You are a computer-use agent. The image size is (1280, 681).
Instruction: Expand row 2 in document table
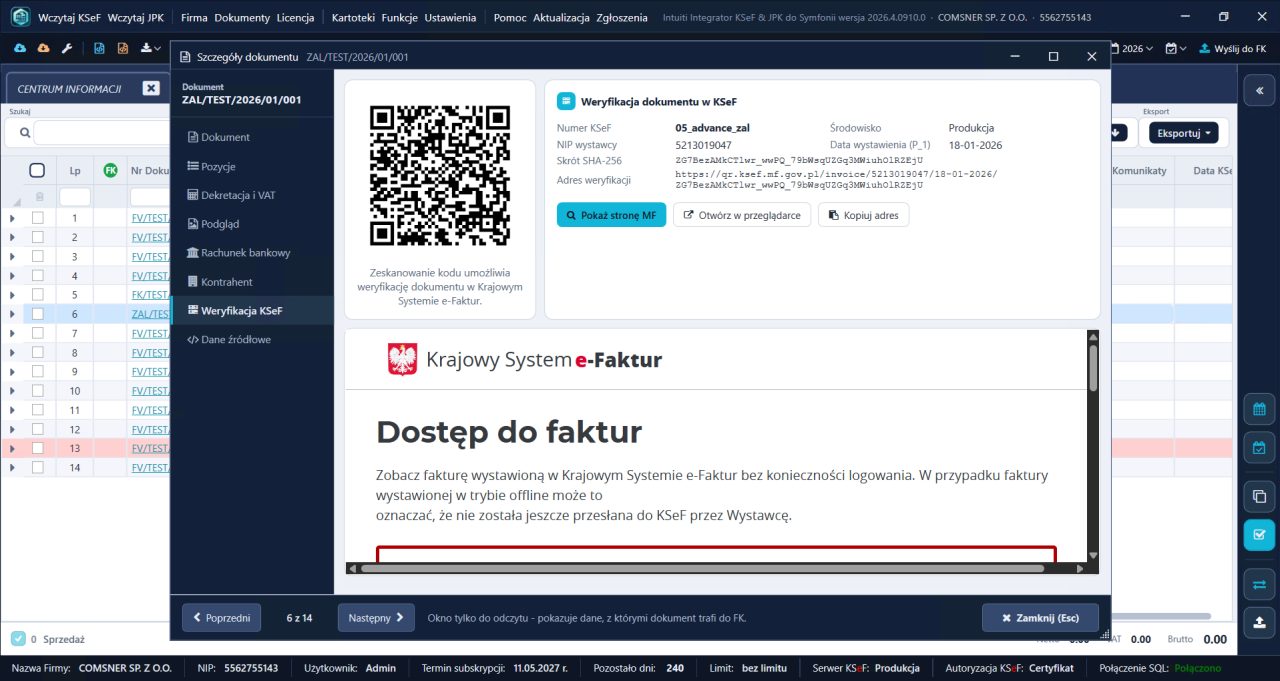pos(12,237)
